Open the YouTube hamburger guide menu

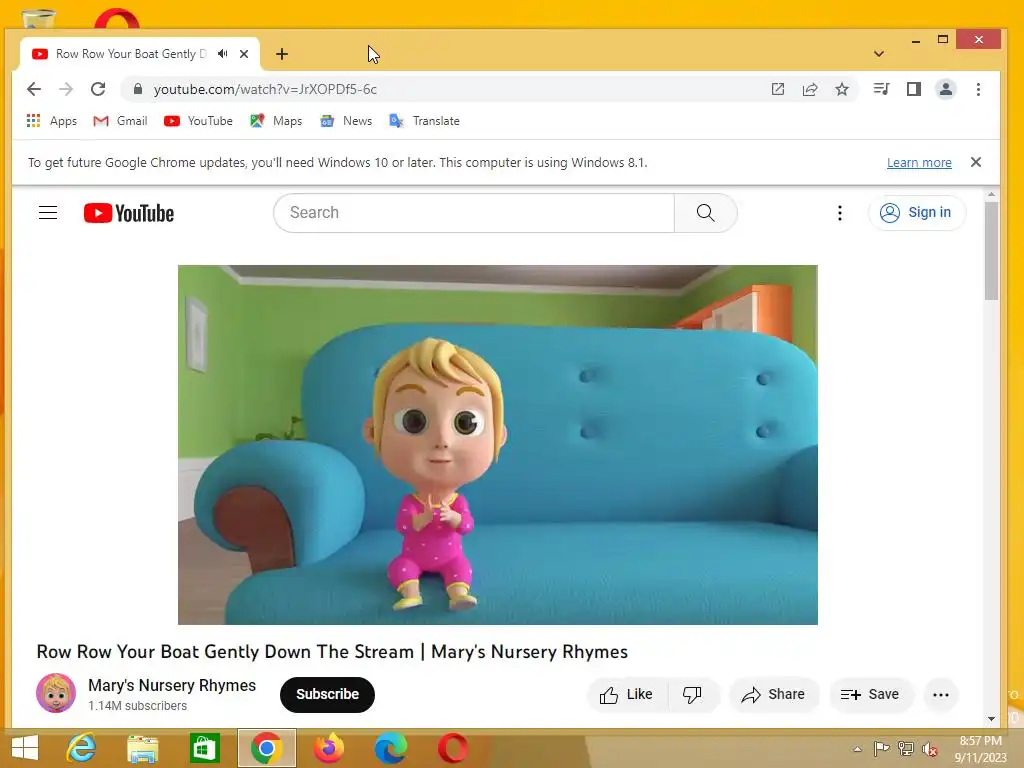pyautogui.click(x=48, y=213)
